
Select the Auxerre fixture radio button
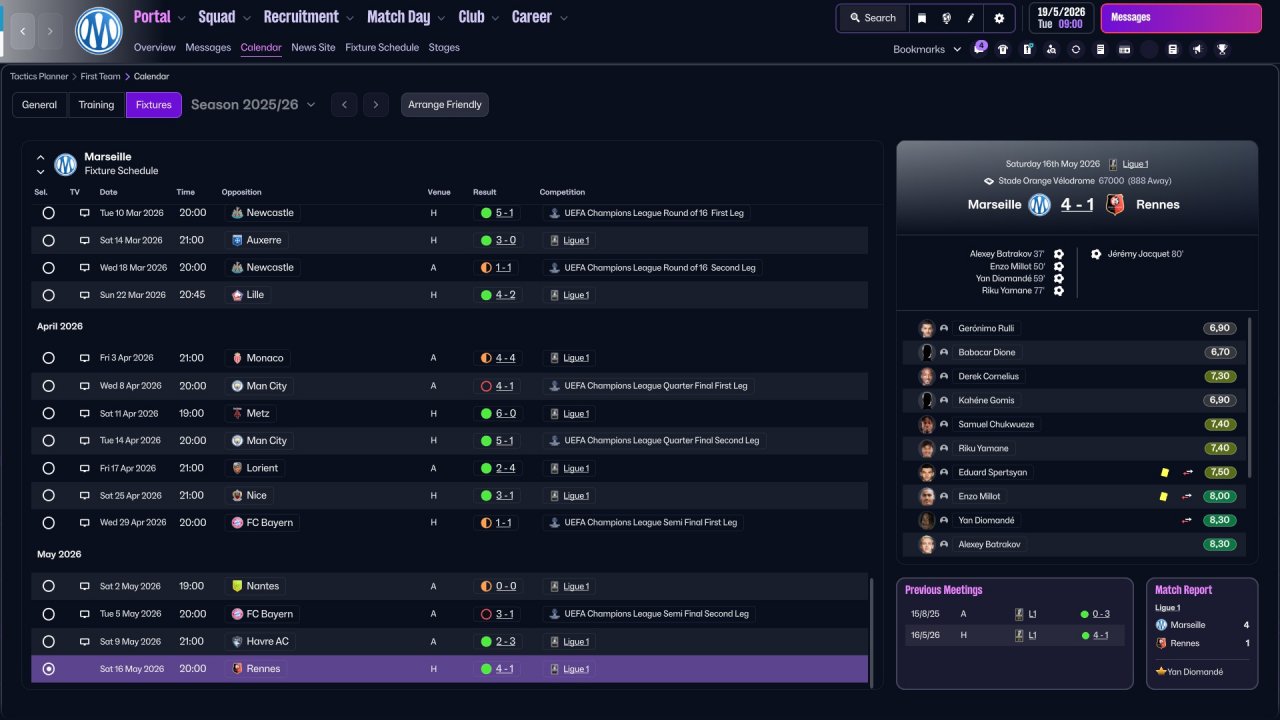pyautogui.click(x=48, y=241)
